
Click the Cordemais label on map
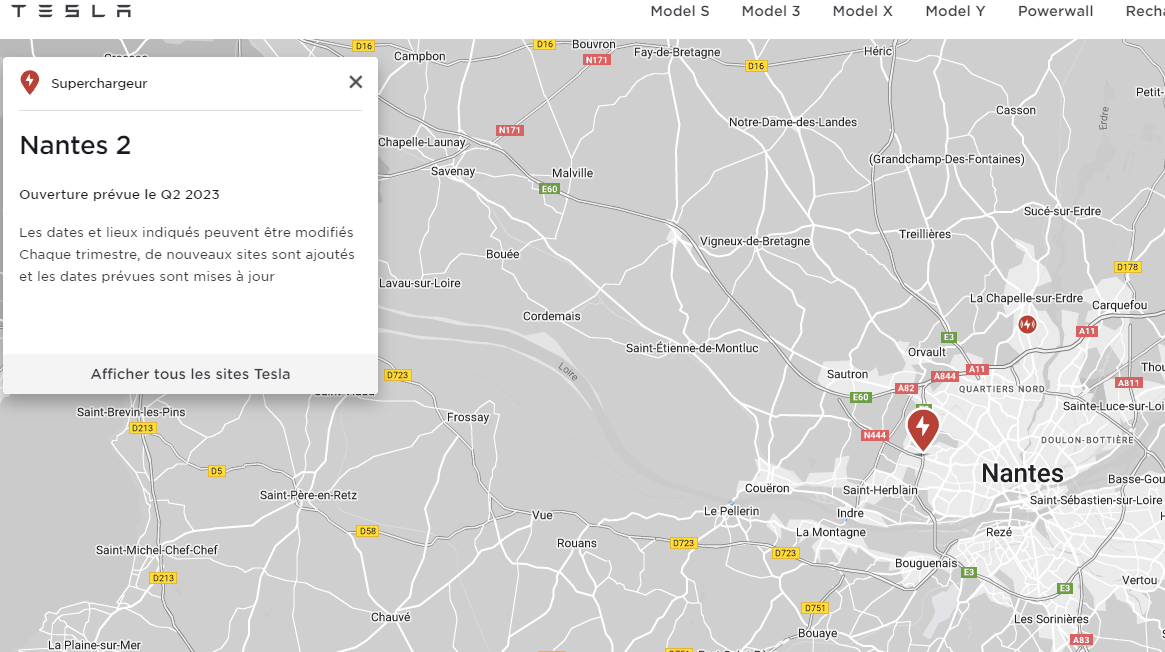[x=551, y=316]
